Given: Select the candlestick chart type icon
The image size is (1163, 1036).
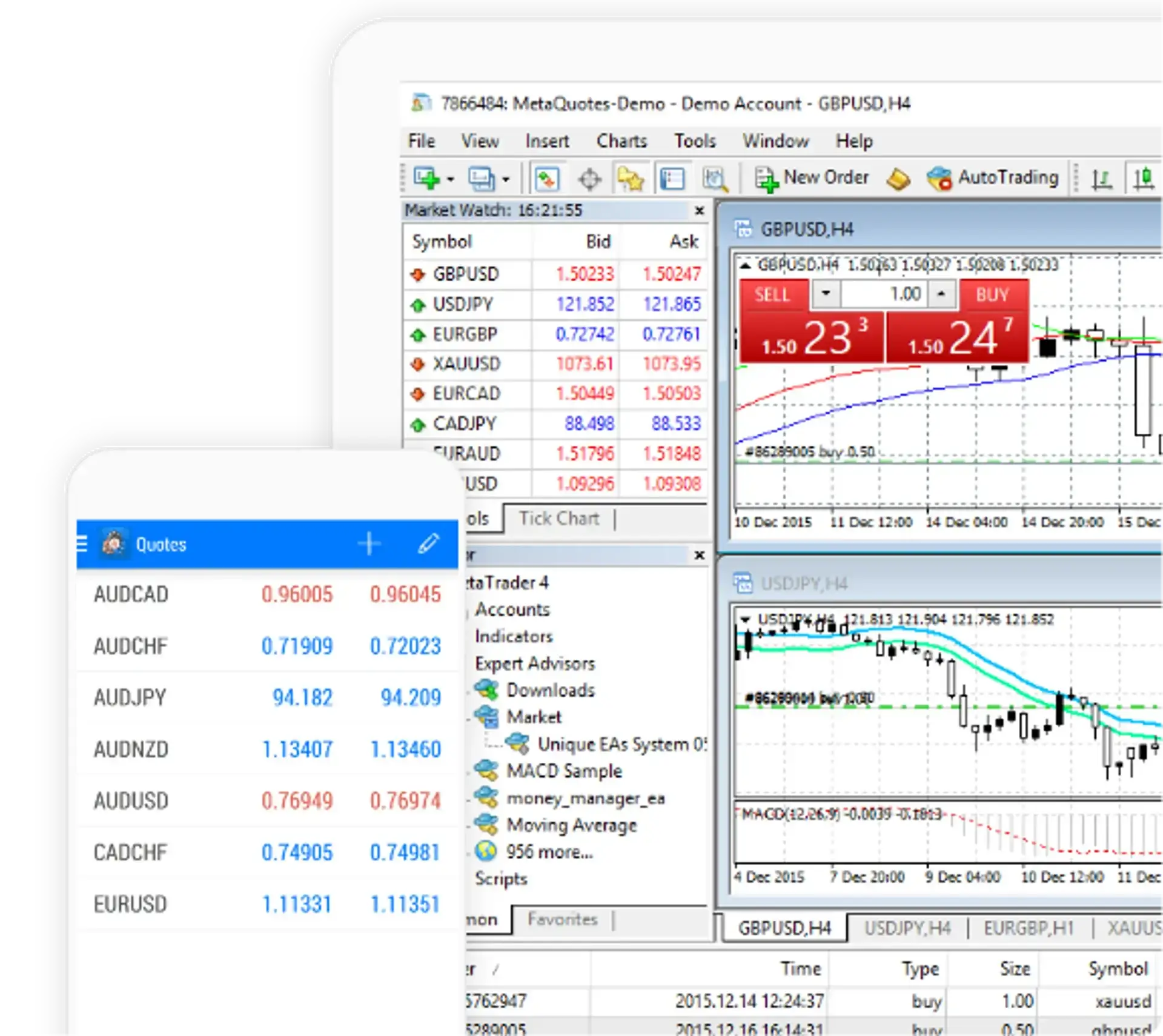Looking at the screenshot, I should [x=1144, y=179].
